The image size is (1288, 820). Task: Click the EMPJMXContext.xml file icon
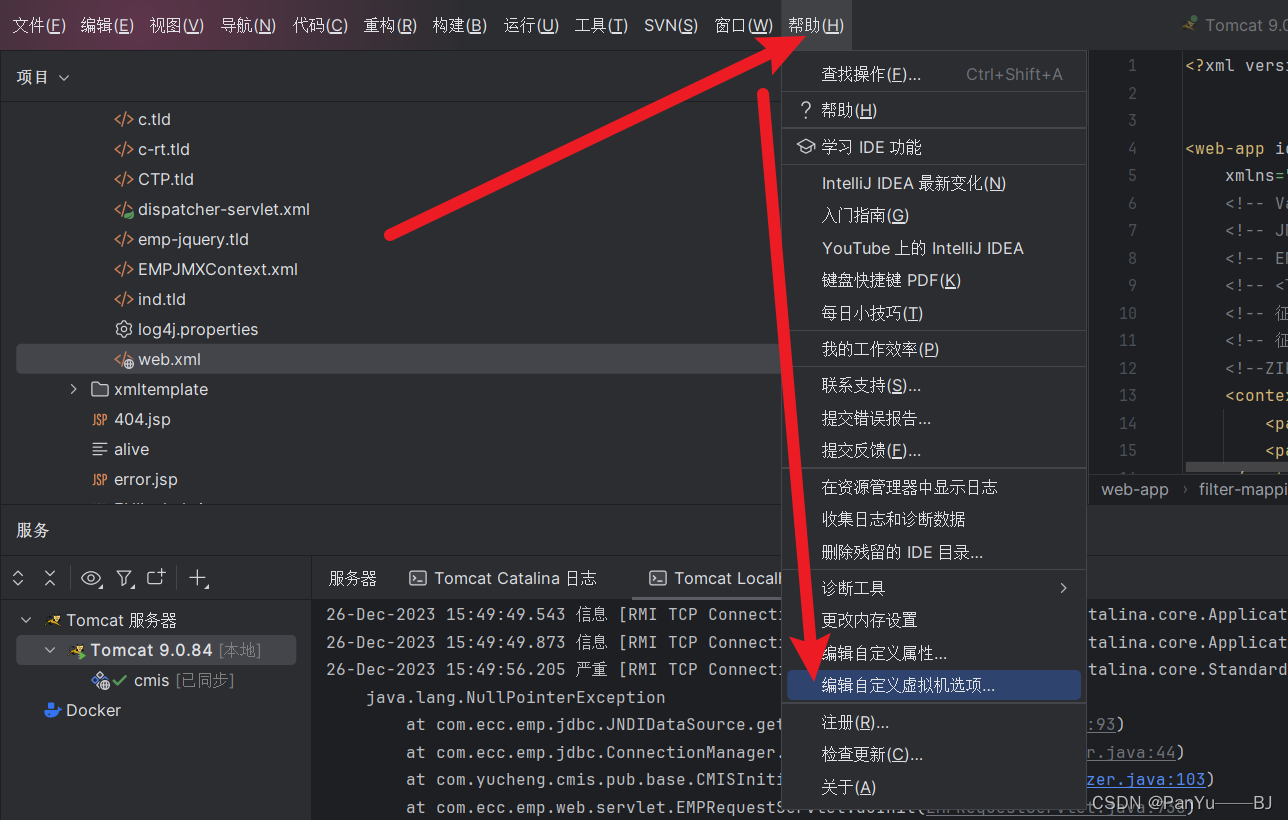pos(123,269)
